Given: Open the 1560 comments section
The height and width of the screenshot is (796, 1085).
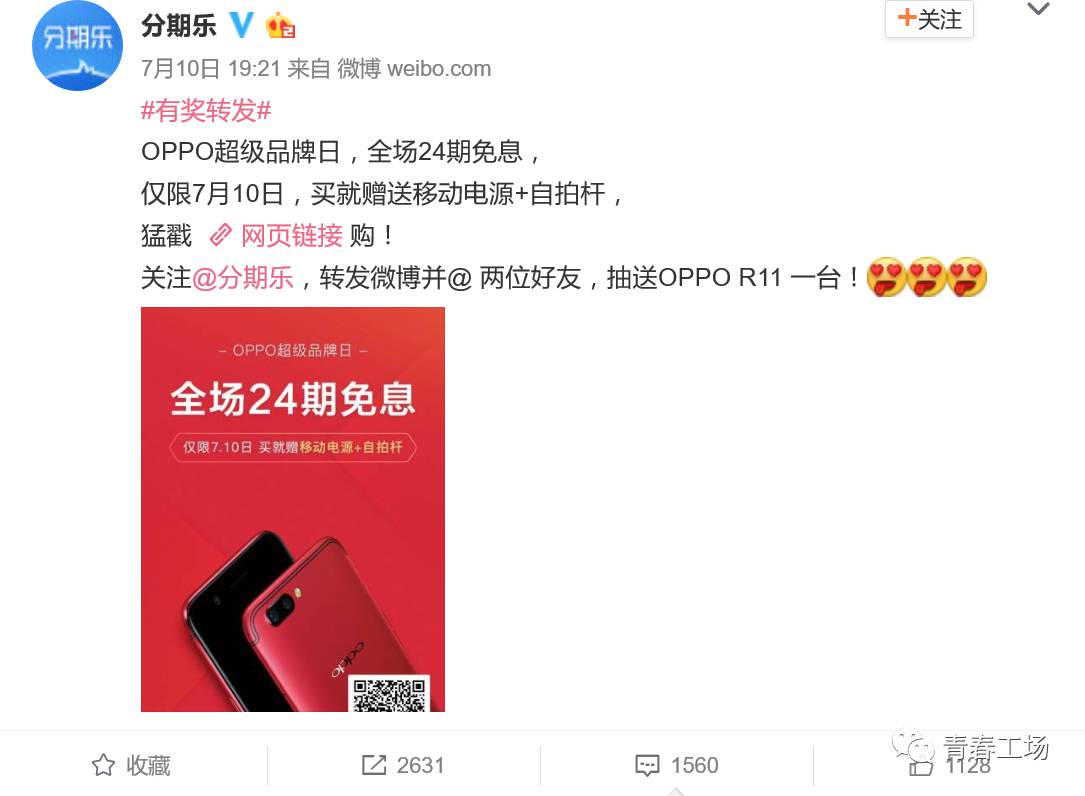Looking at the screenshot, I should click(694, 766).
